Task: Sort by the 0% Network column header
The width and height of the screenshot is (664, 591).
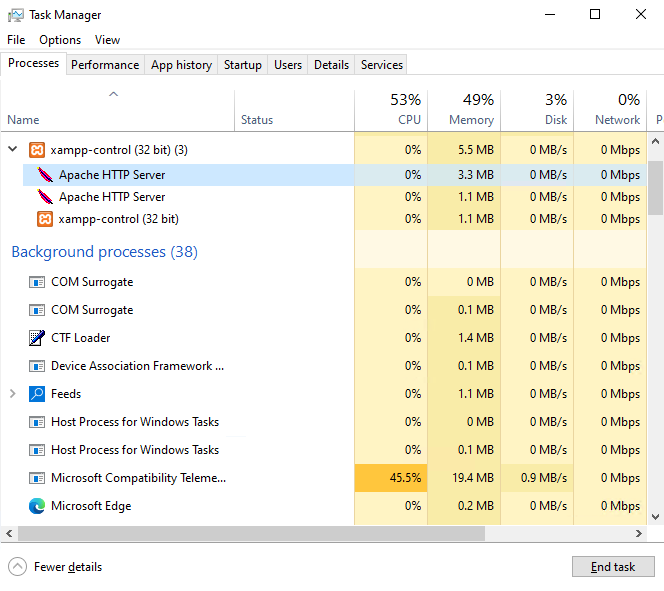Action: click(x=610, y=110)
